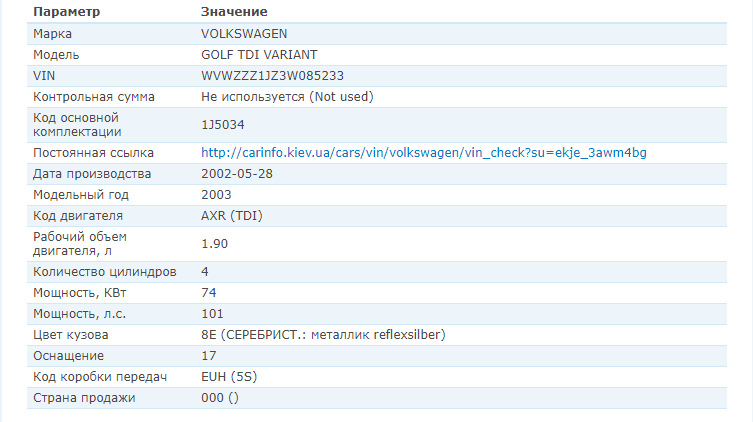Click the 'Количество цилиндров' row label
The height and width of the screenshot is (422, 753).
pyautogui.click(x=105, y=271)
